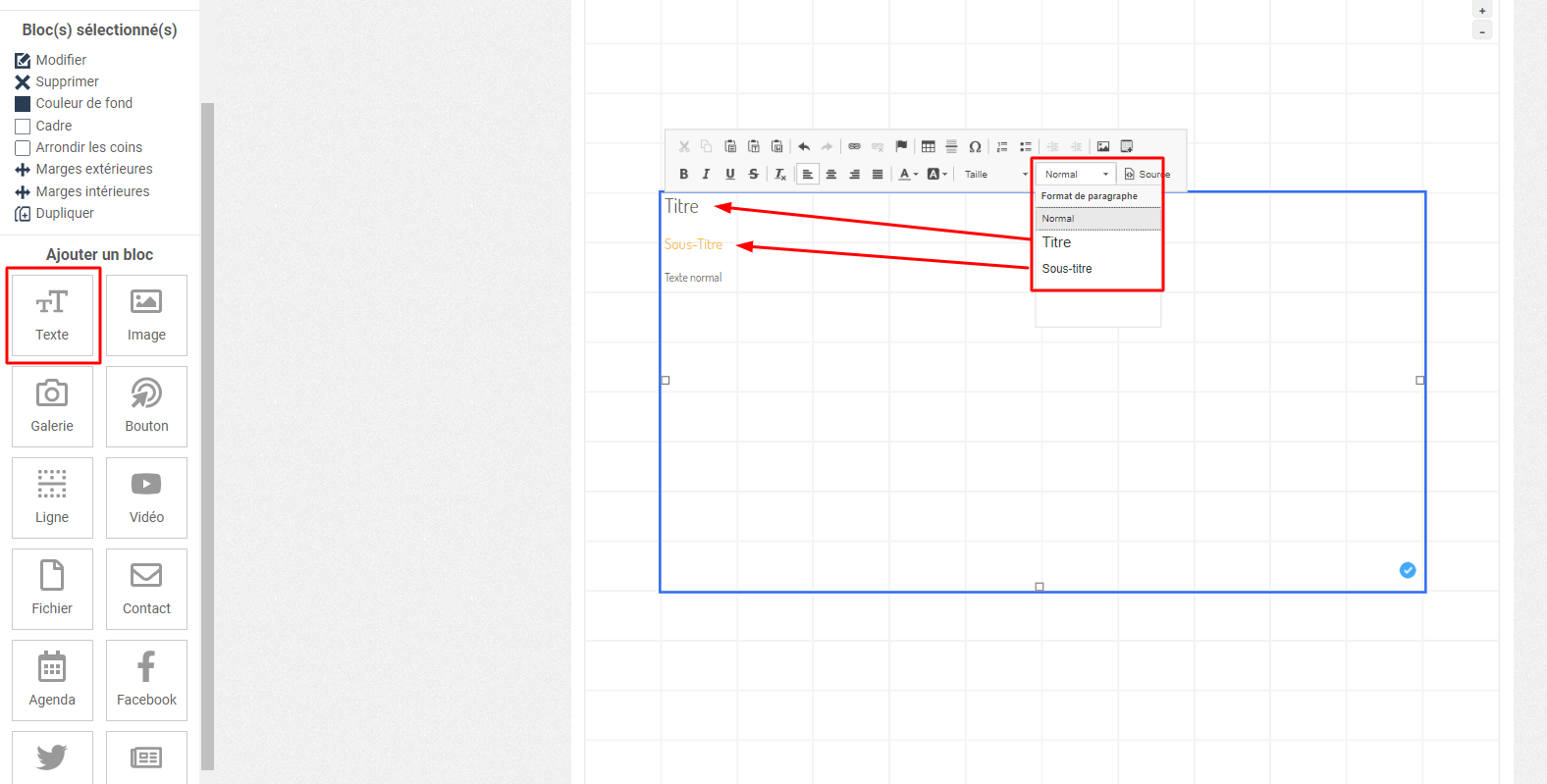Insert a table in the editor
1547x784 pixels.
click(x=928, y=146)
